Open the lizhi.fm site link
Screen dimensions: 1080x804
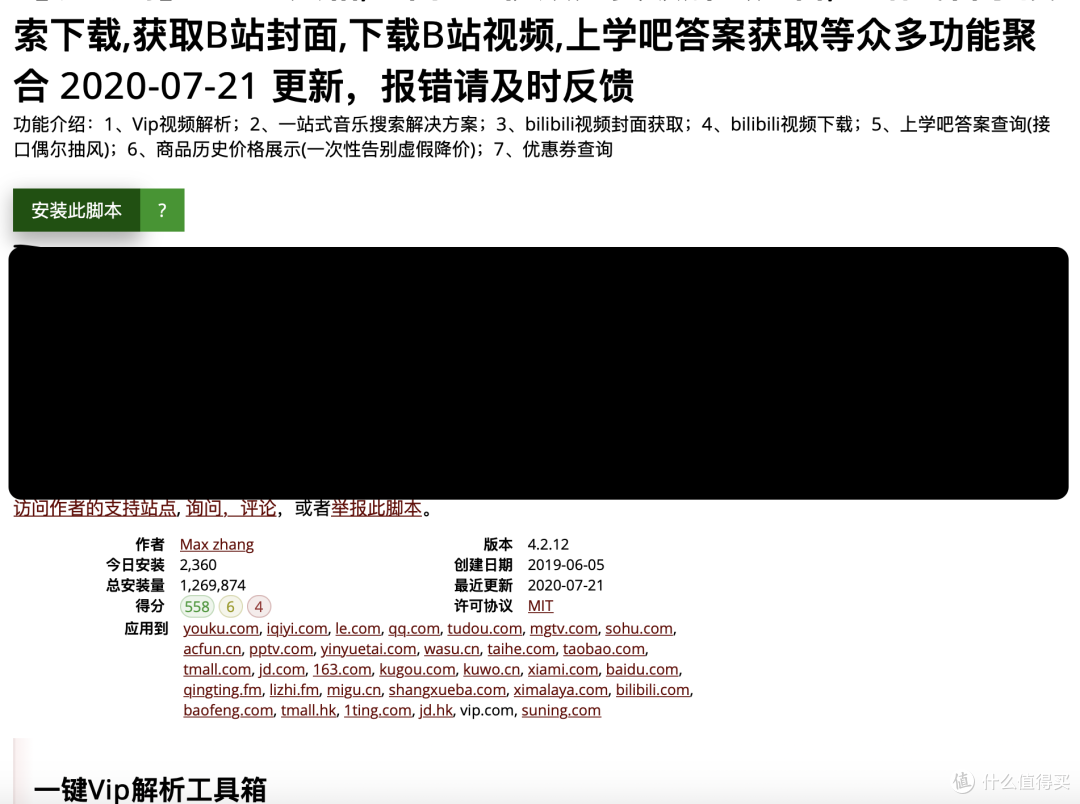(x=294, y=690)
